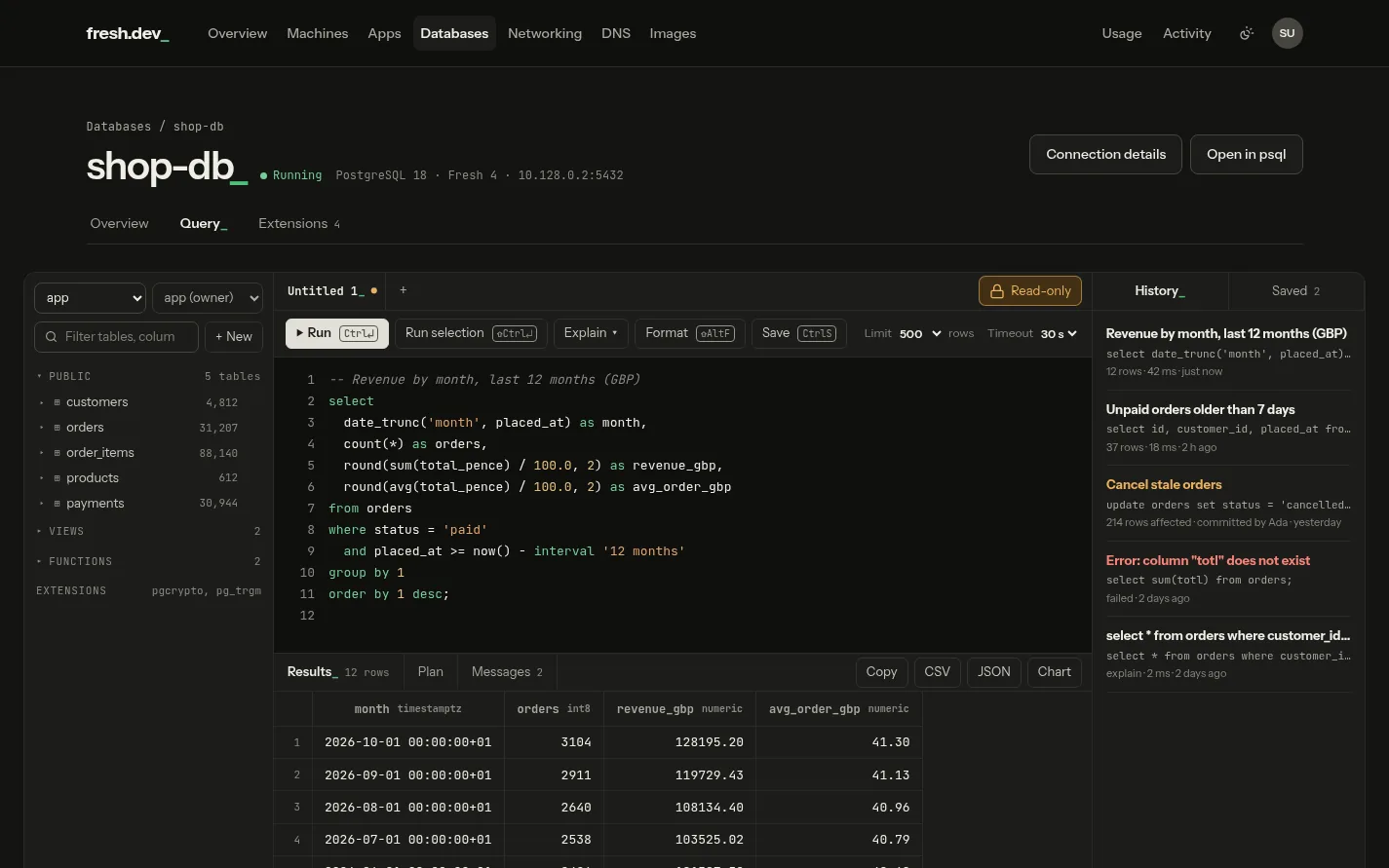Switch to the Saved queries tab
The image size is (1389, 868).
[x=1295, y=290]
